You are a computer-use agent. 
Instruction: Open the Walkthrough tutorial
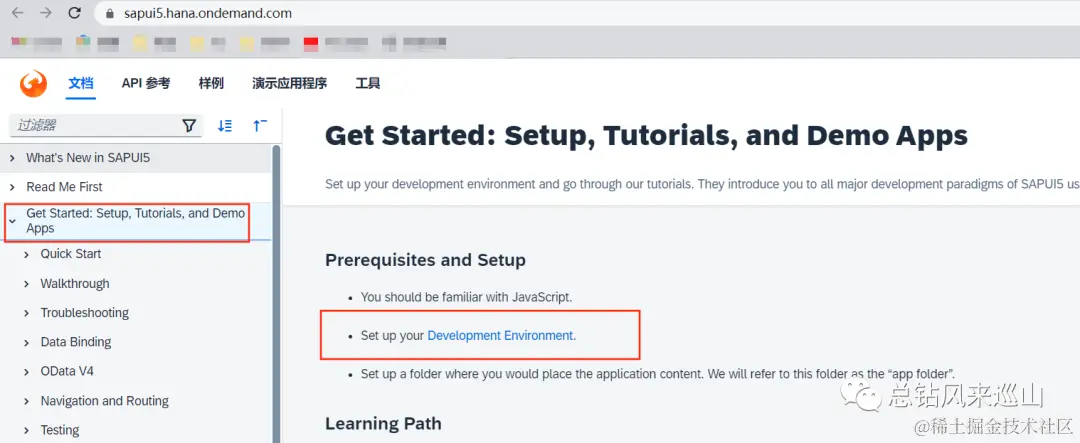point(74,283)
